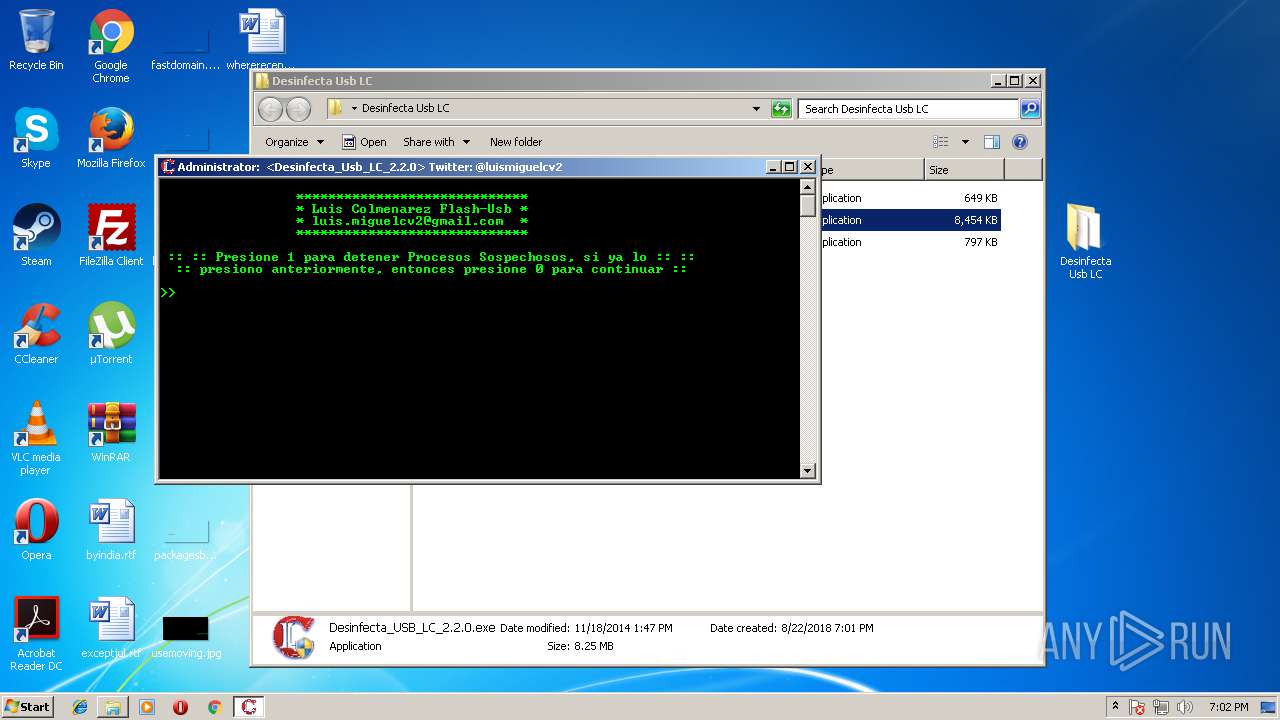This screenshot has width=1280, height=720.
Task: Switch to the Desinfecta console taskbar button
Action: click(249, 707)
